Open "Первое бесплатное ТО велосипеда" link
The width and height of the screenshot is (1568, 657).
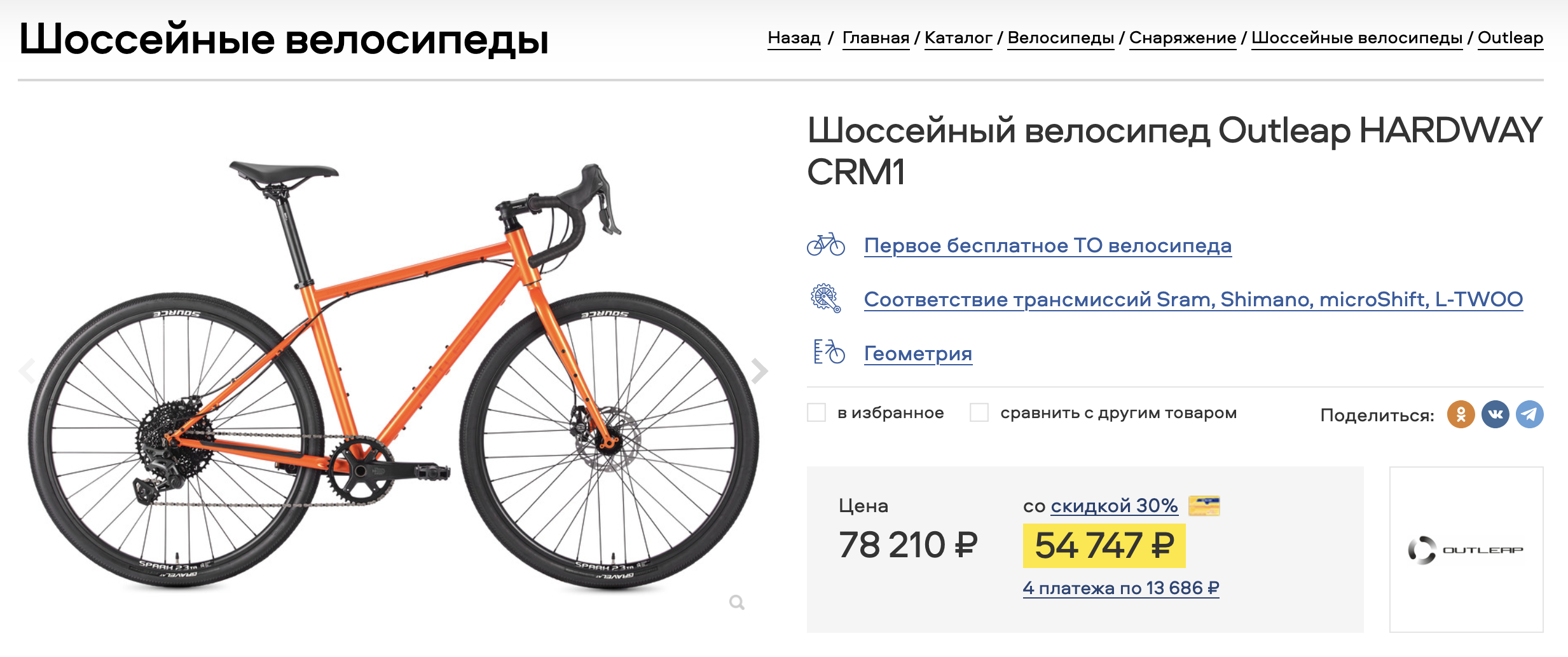(1047, 245)
